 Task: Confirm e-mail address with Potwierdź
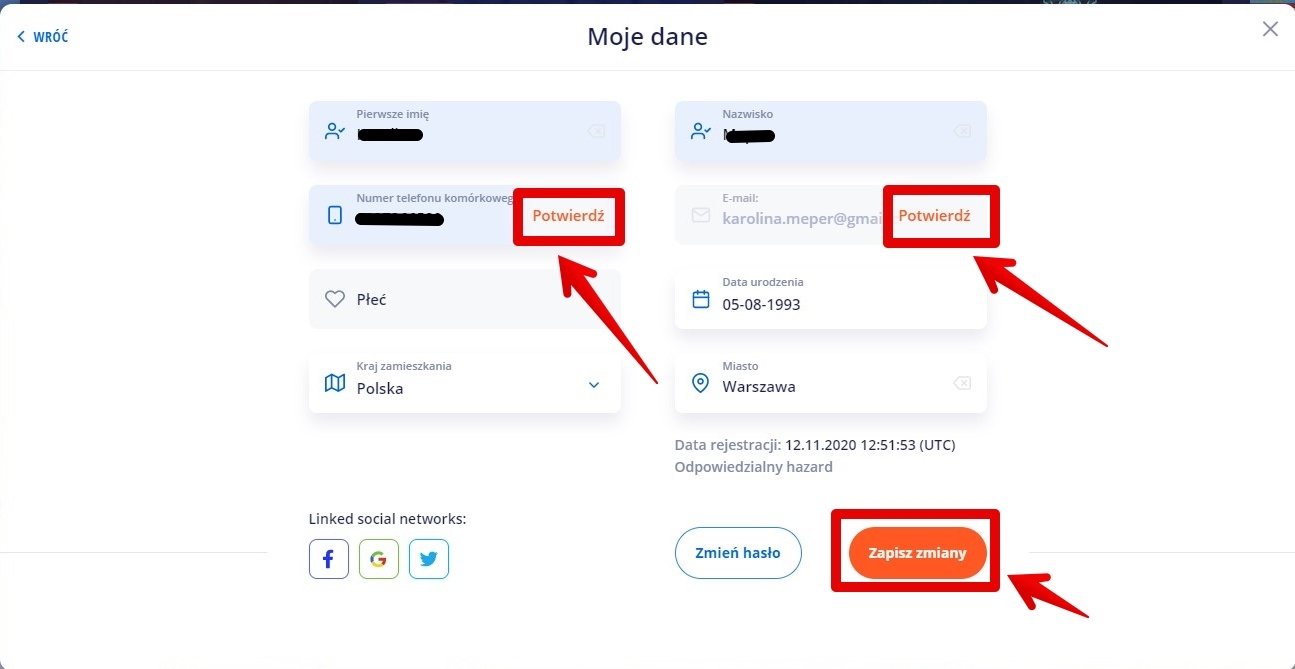[934, 215]
